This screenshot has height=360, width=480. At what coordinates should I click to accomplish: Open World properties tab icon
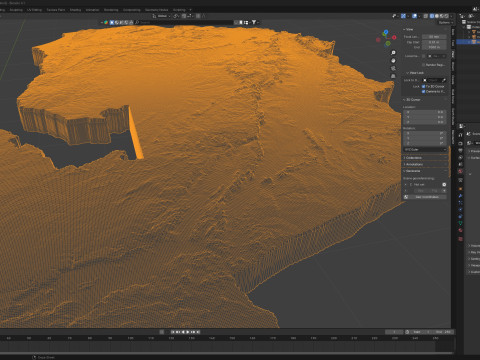(460, 171)
